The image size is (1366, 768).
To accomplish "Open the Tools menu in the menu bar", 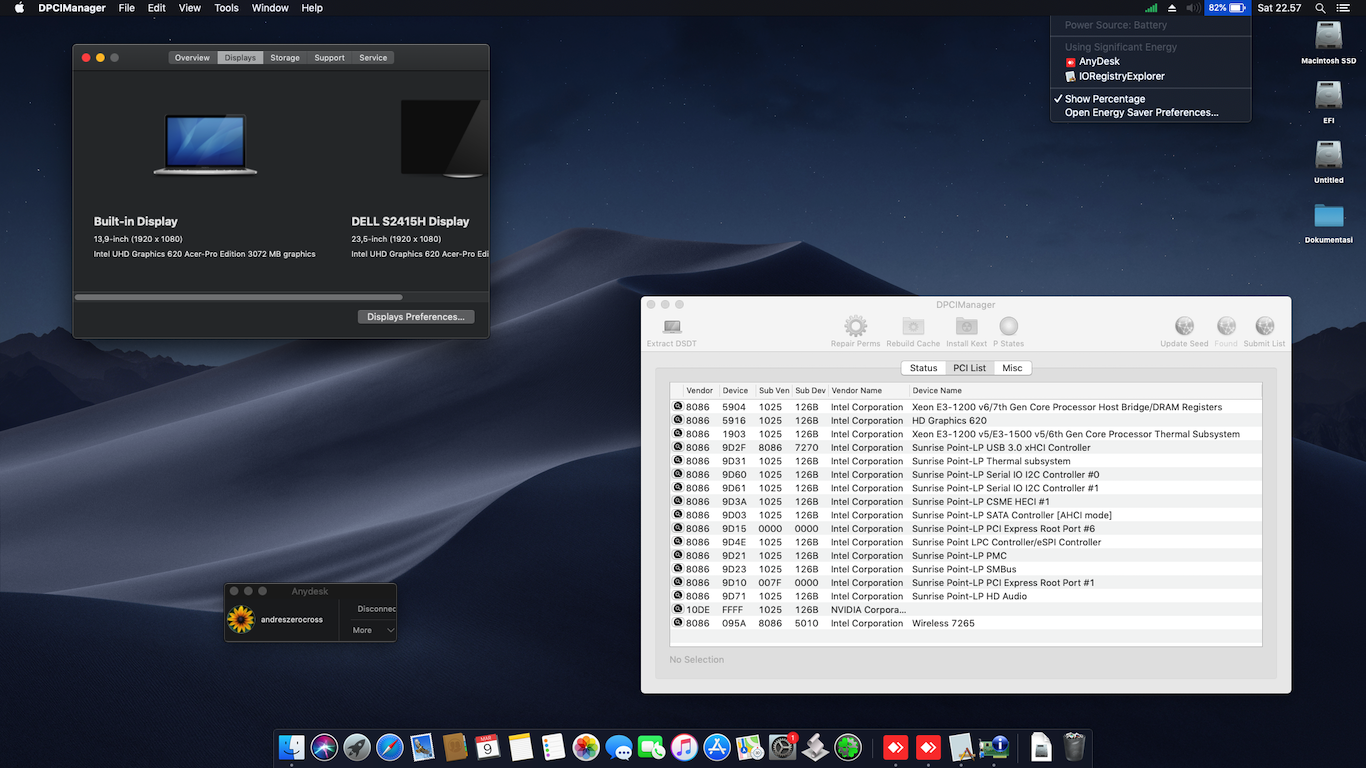I will point(226,8).
